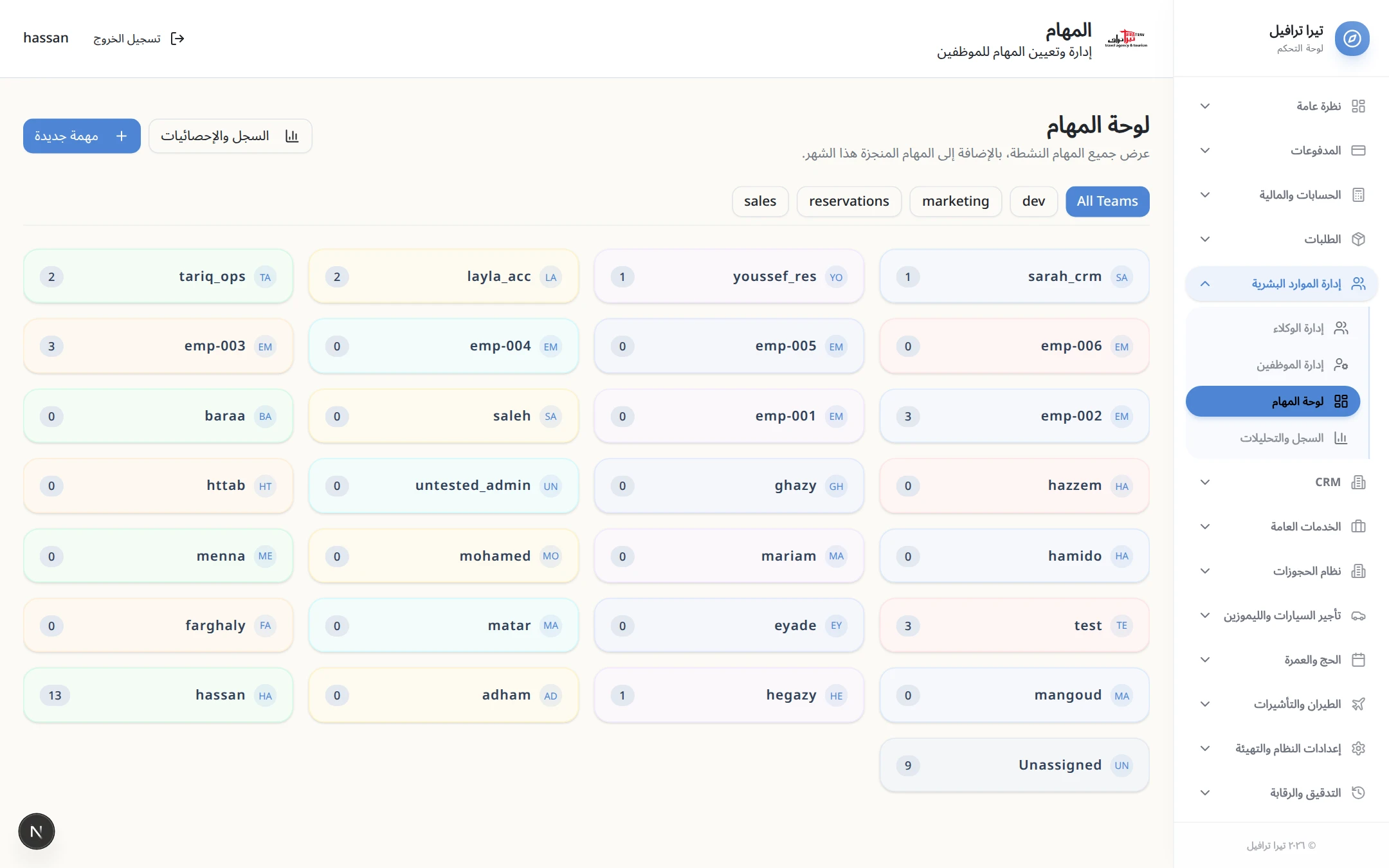The height and width of the screenshot is (868, 1389).
Task: Expand the المدفوعات section chevron
Action: [1205, 150]
